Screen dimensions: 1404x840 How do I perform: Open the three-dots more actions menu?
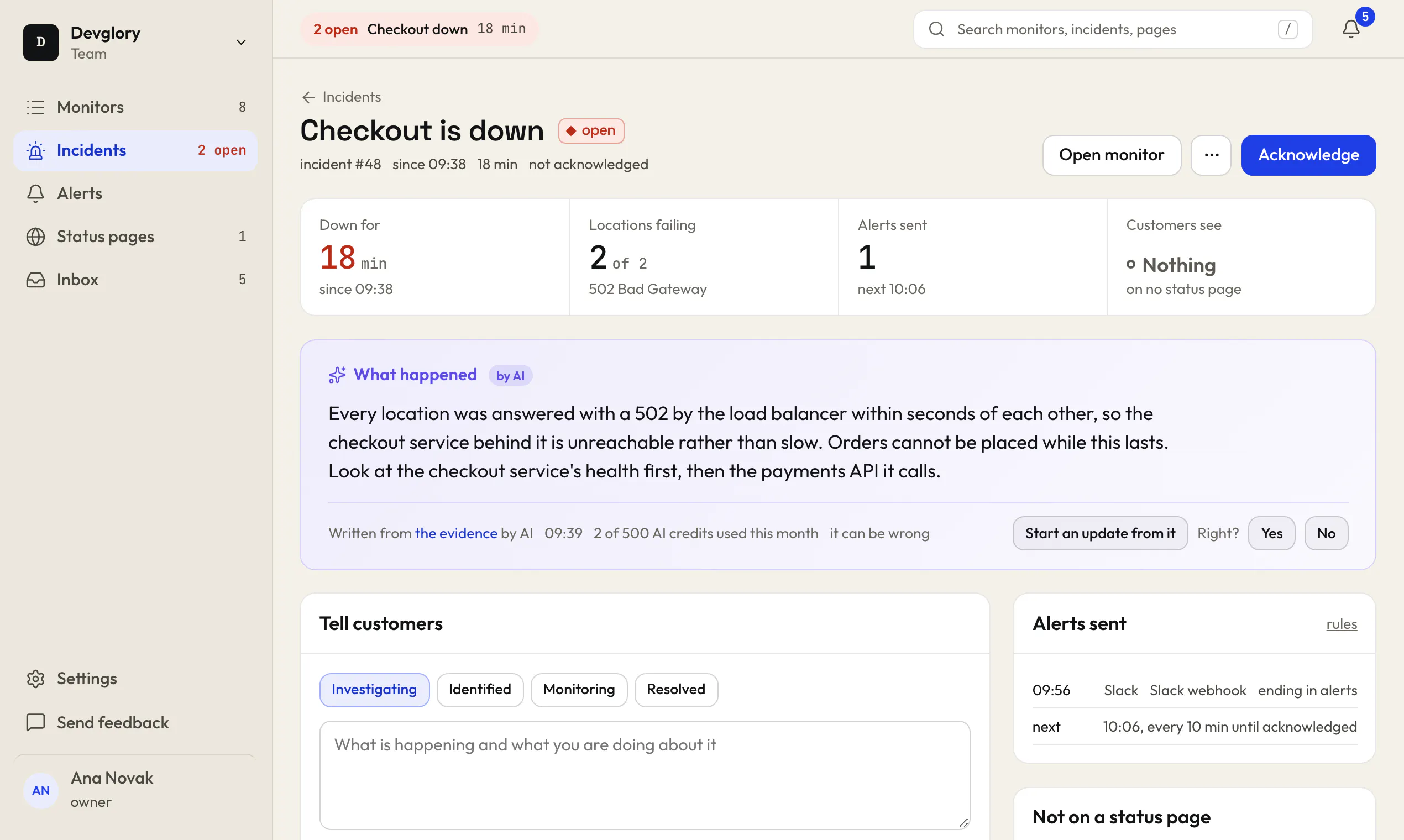pos(1211,155)
